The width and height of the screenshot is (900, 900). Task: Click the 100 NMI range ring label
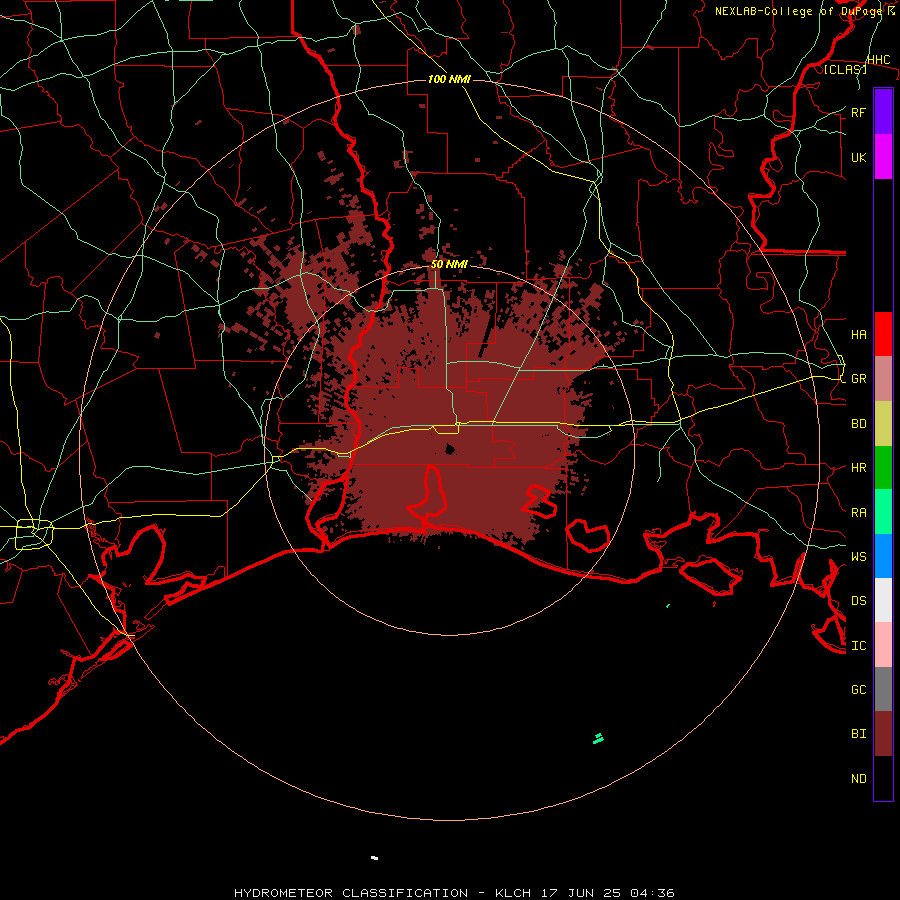(x=449, y=79)
